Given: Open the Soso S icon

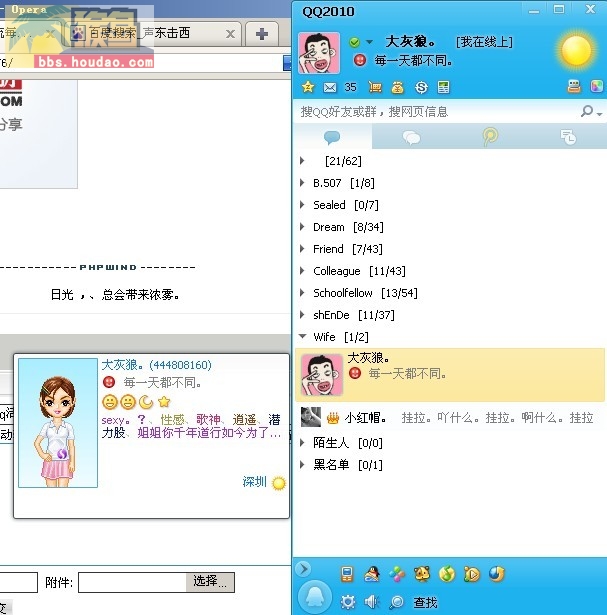Looking at the screenshot, I should tap(421, 87).
